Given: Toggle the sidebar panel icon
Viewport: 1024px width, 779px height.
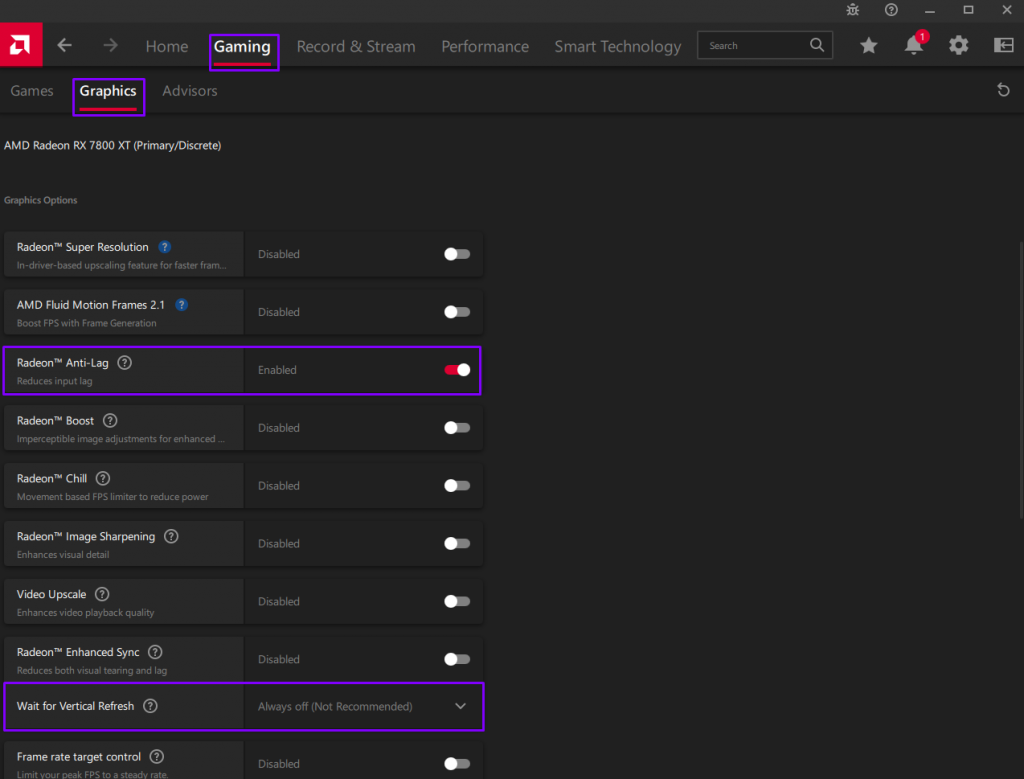Looking at the screenshot, I should click(1003, 45).
